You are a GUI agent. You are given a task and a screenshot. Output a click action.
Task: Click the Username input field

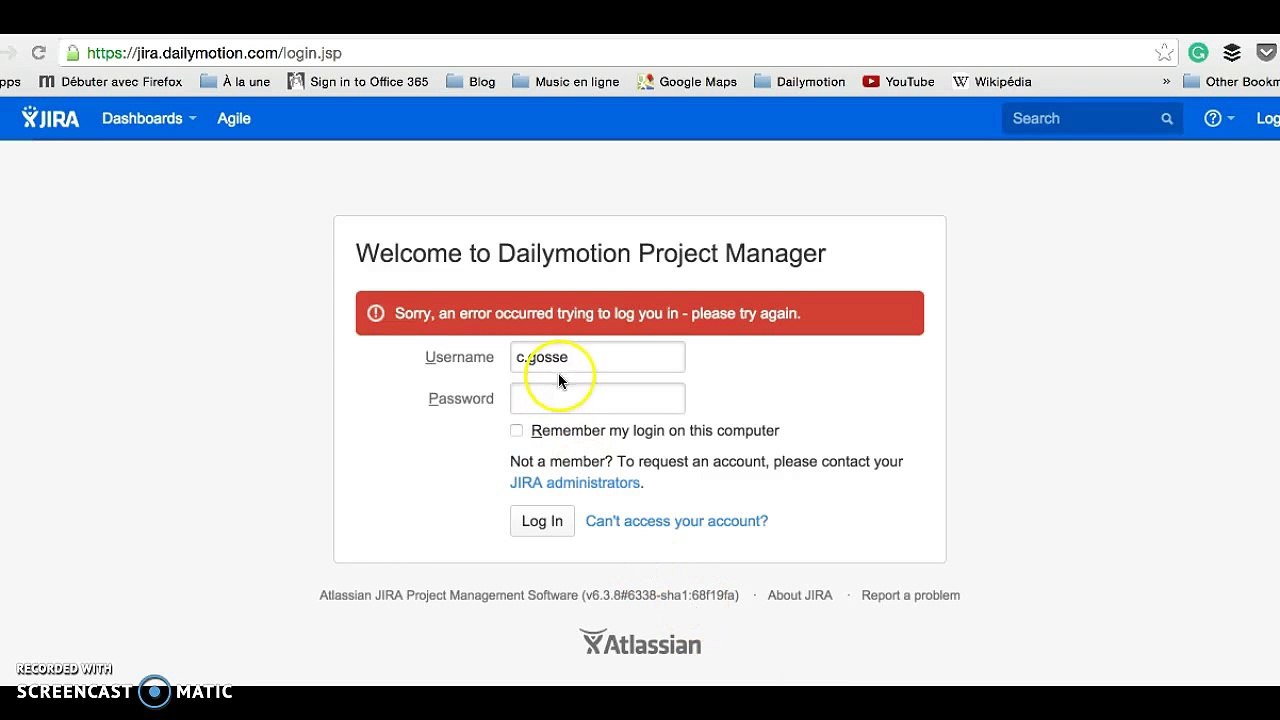point(597,357)
